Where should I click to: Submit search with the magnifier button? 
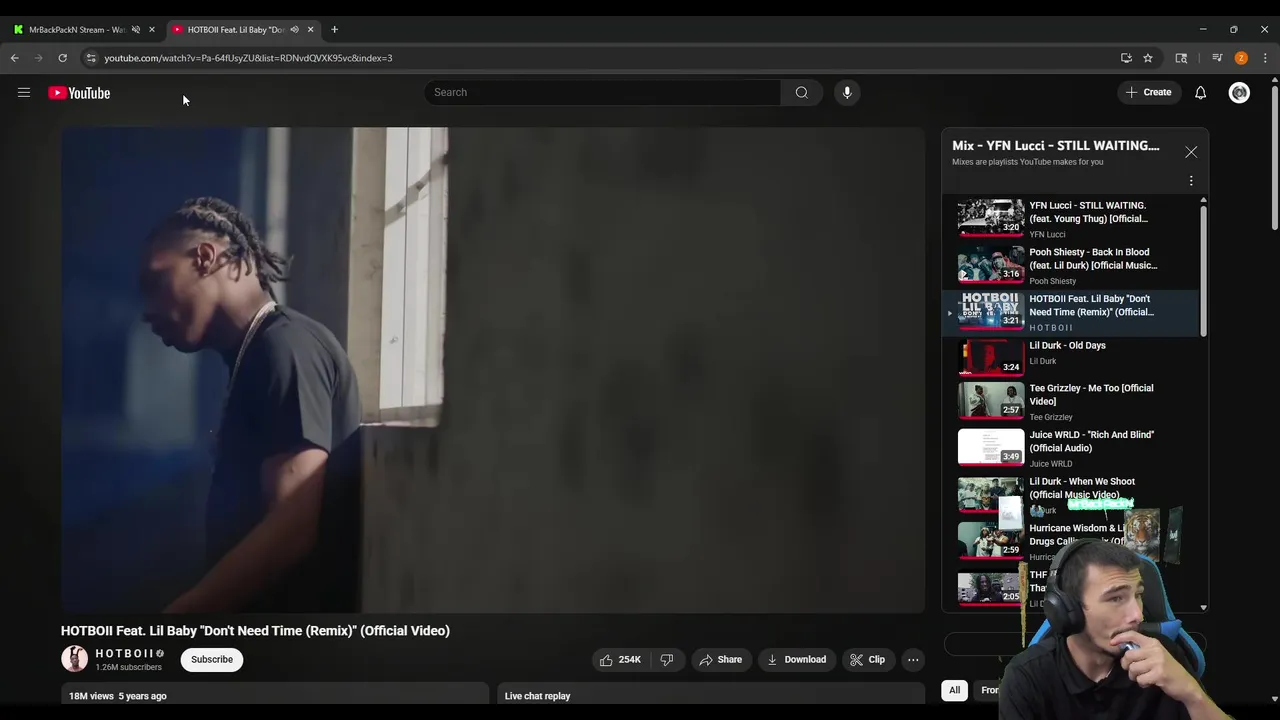coord(801,93)
